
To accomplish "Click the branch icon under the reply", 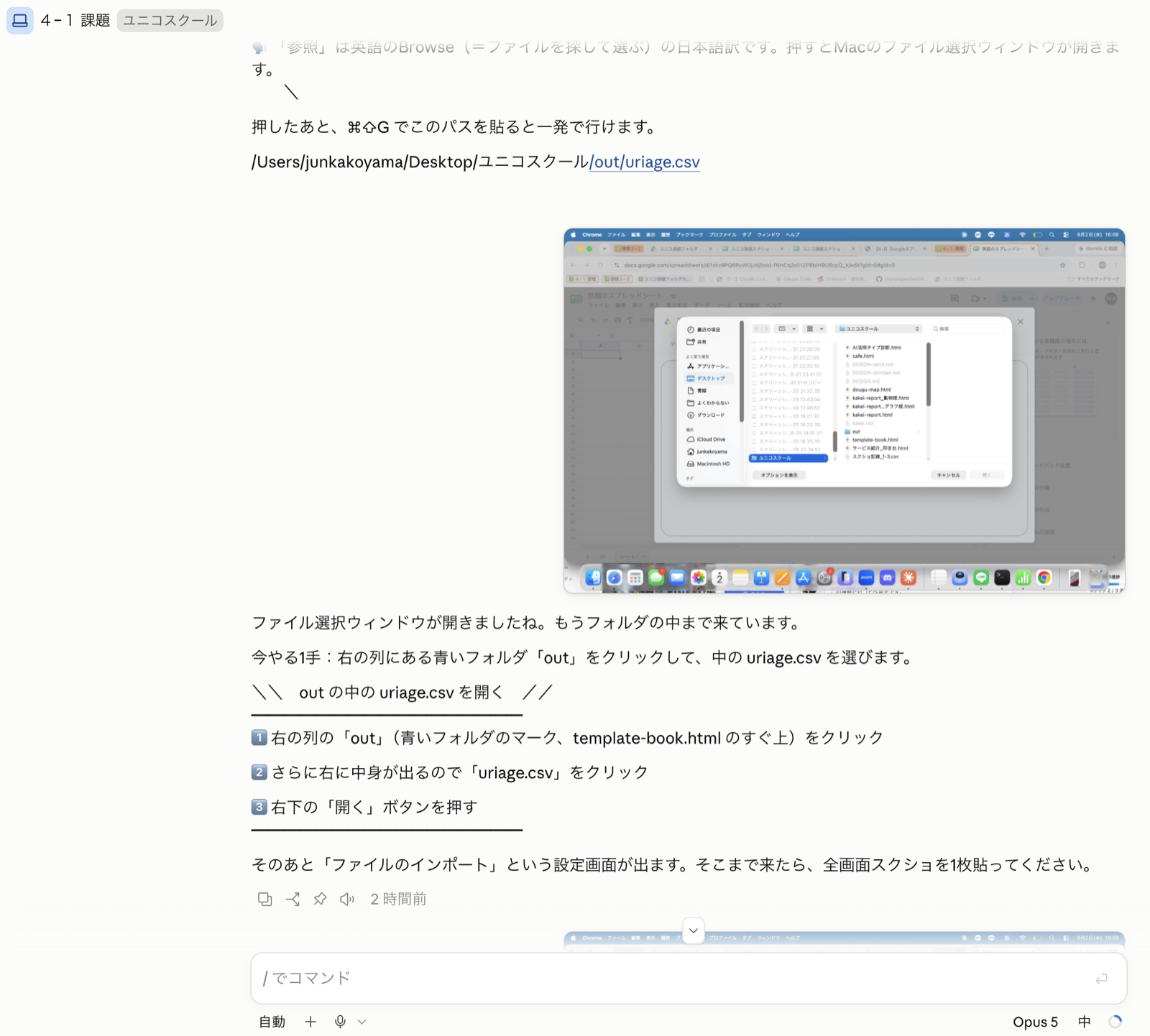I will [293, 899].
